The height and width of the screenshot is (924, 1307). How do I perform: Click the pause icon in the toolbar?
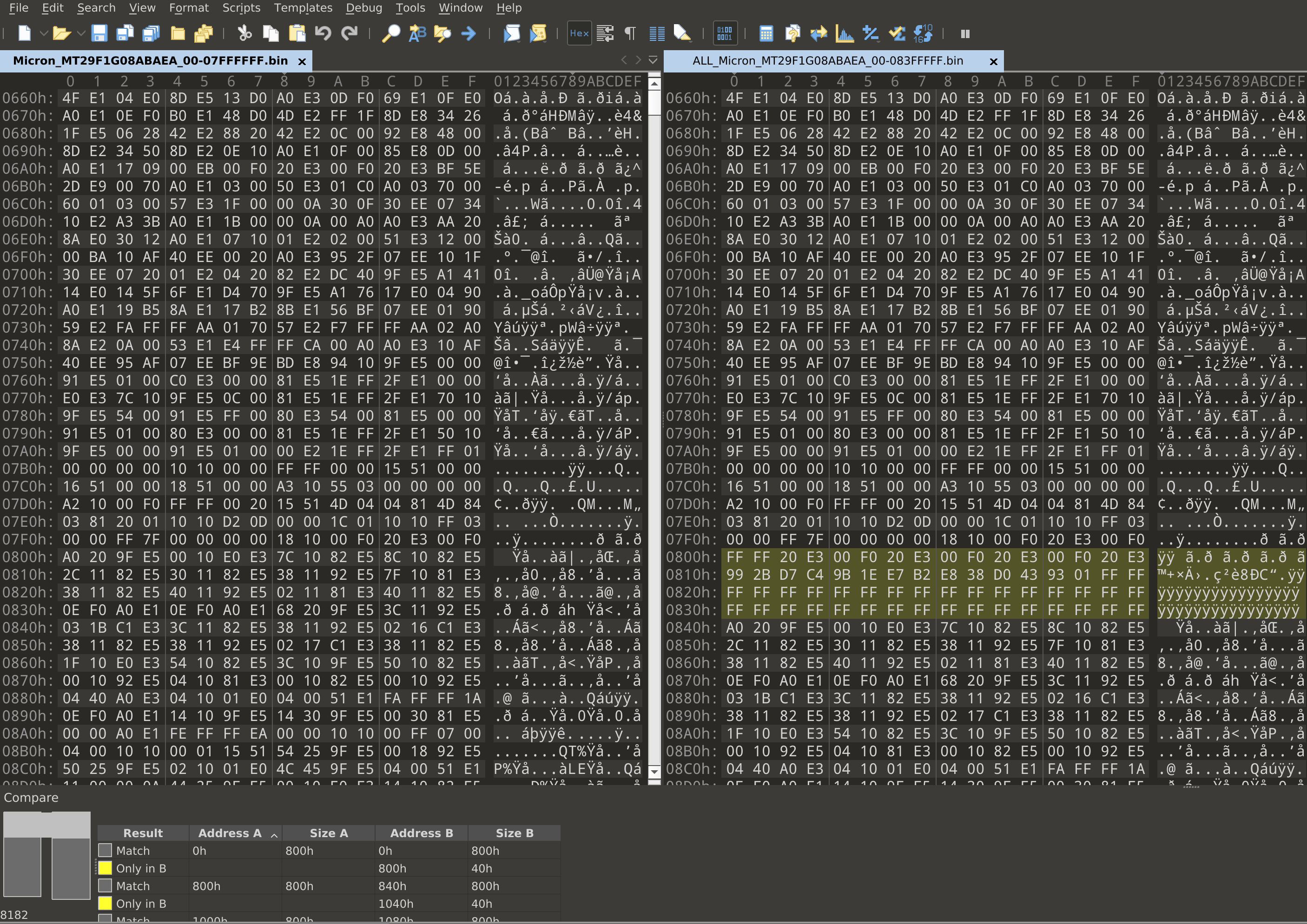(x=965, y=33)
